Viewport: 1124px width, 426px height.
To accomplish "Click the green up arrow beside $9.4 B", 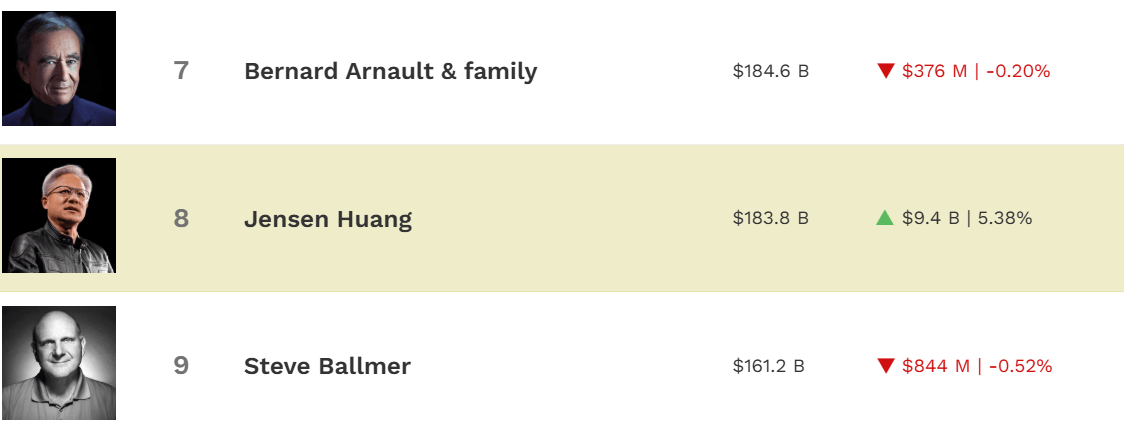I will tap(885, 218).
